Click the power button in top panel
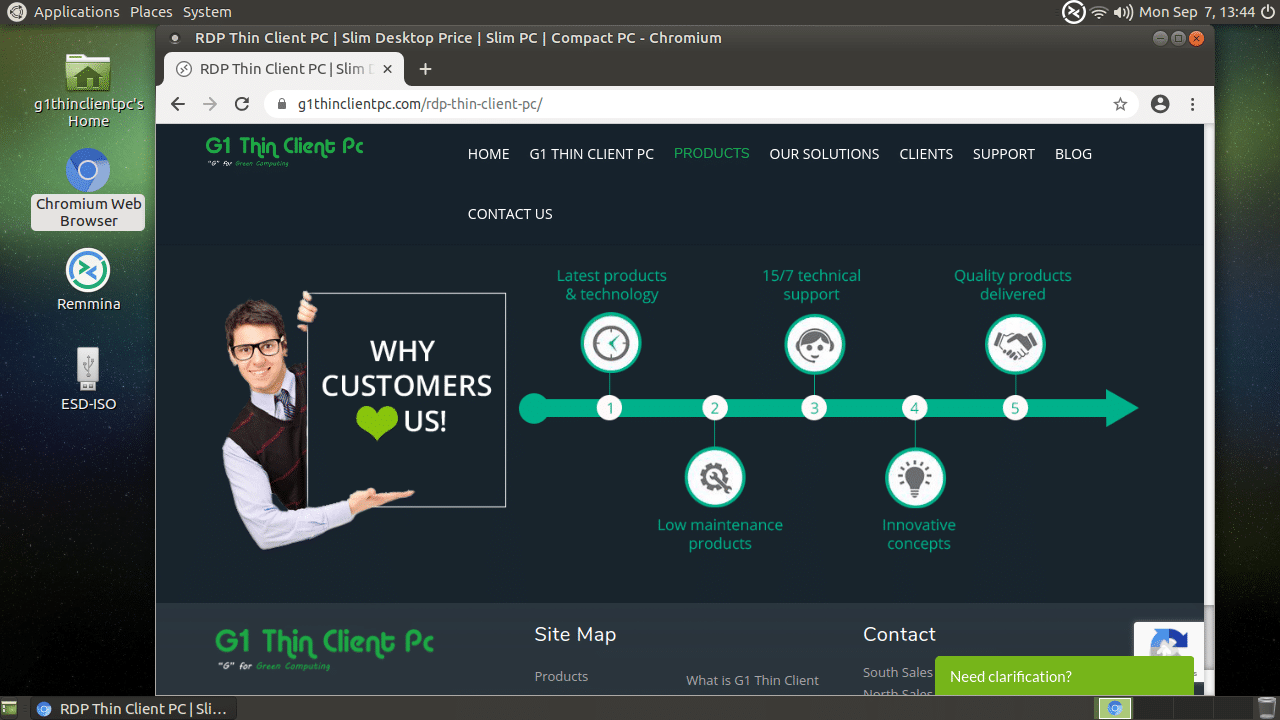 [x=1268, y=12]
